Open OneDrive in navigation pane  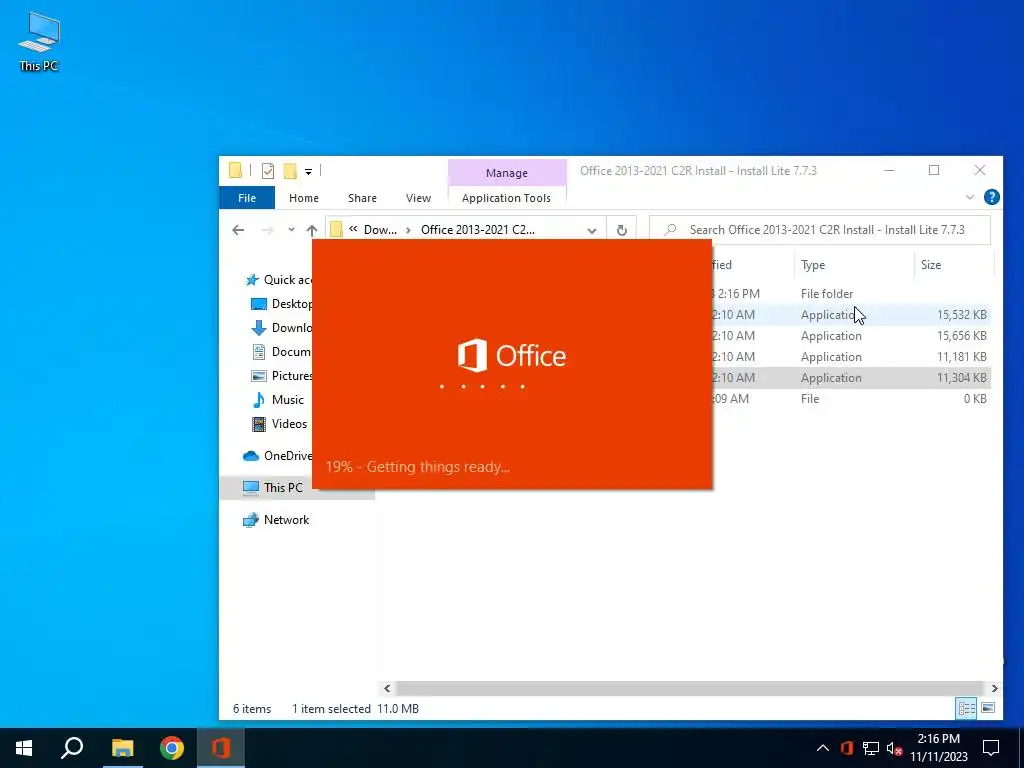(x=278, y=456)
